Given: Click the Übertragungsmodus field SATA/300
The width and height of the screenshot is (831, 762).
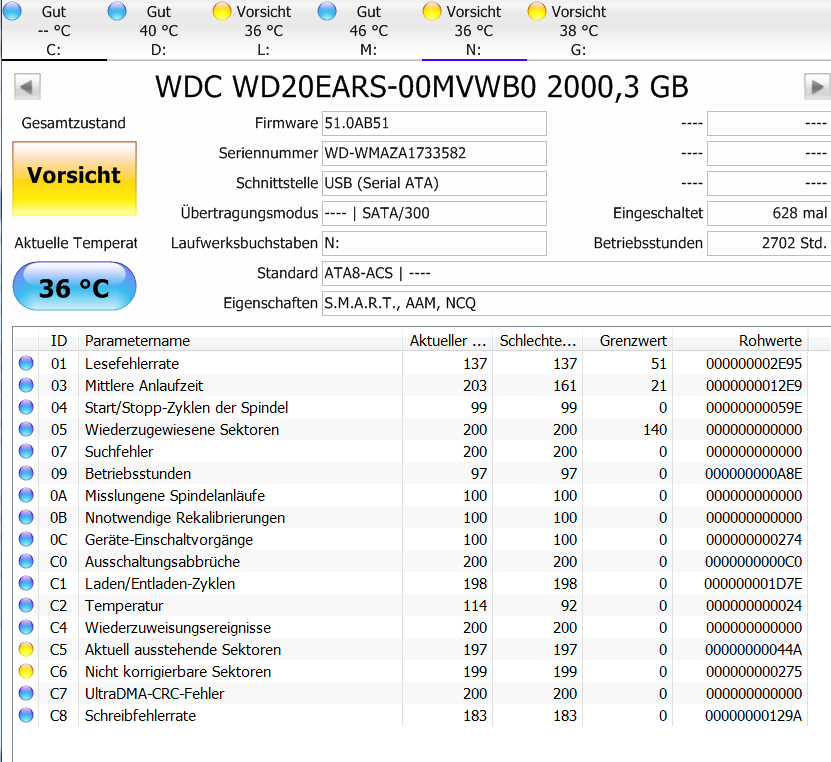Looking at the screenshot, I should 434,213.
